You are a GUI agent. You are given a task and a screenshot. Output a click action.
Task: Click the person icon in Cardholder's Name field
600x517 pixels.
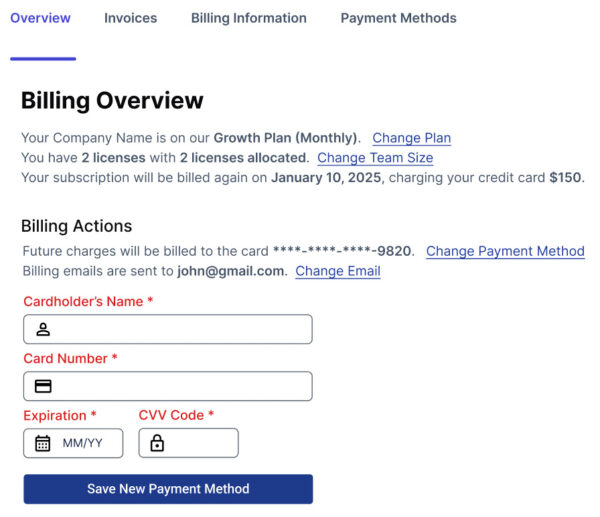pyautogui.click(x=43, y=329)
